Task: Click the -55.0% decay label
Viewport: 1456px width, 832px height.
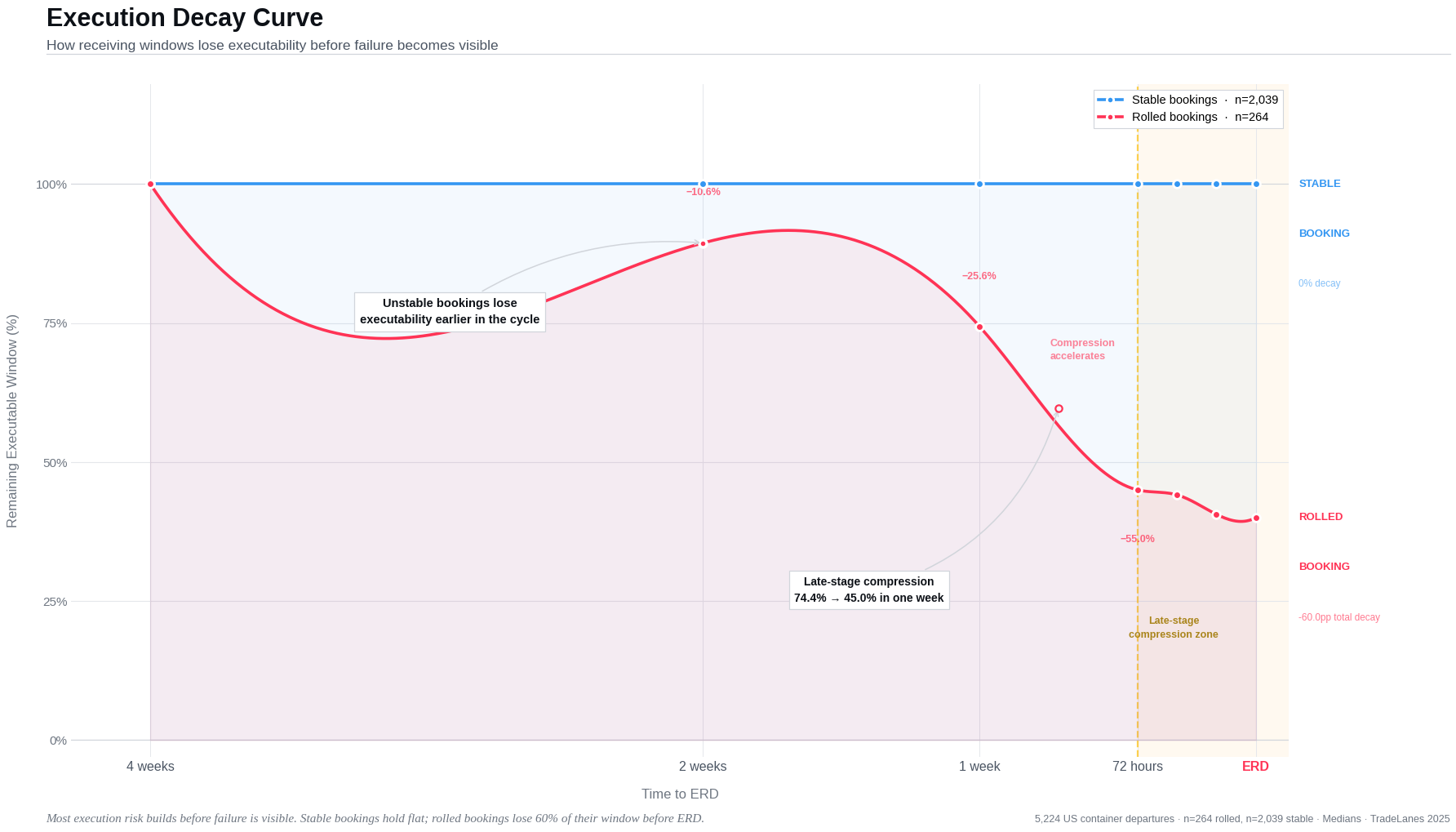Action: click(x=1137, y=539)
